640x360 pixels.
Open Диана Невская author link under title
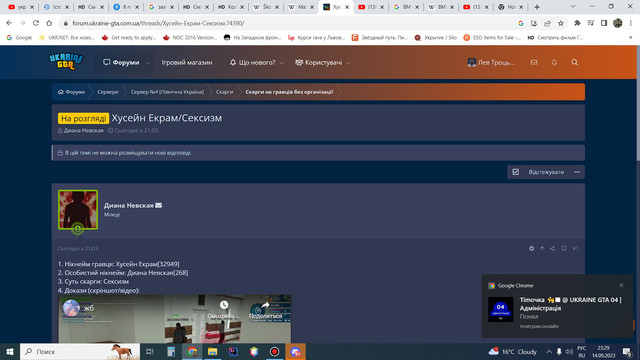pyautogui.click(x=84, y=131)
